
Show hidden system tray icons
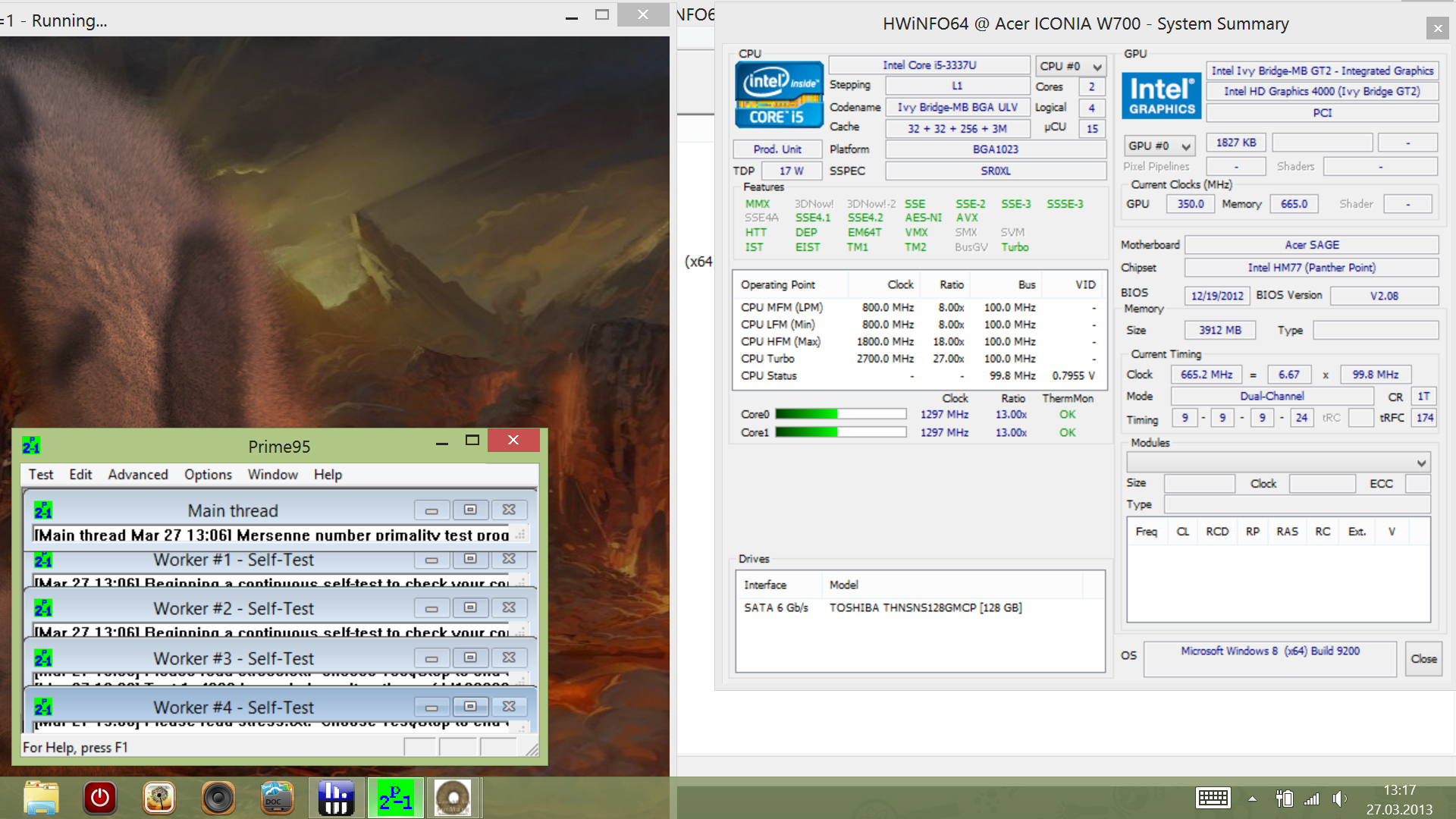point(1252,799)
